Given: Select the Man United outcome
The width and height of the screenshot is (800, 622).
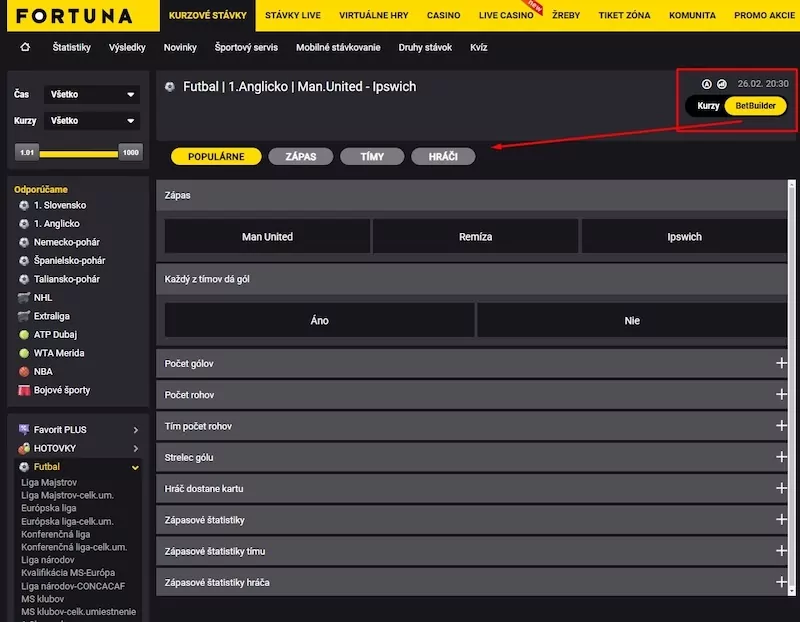Looking at the screenshot, I should tap(267, 236).
